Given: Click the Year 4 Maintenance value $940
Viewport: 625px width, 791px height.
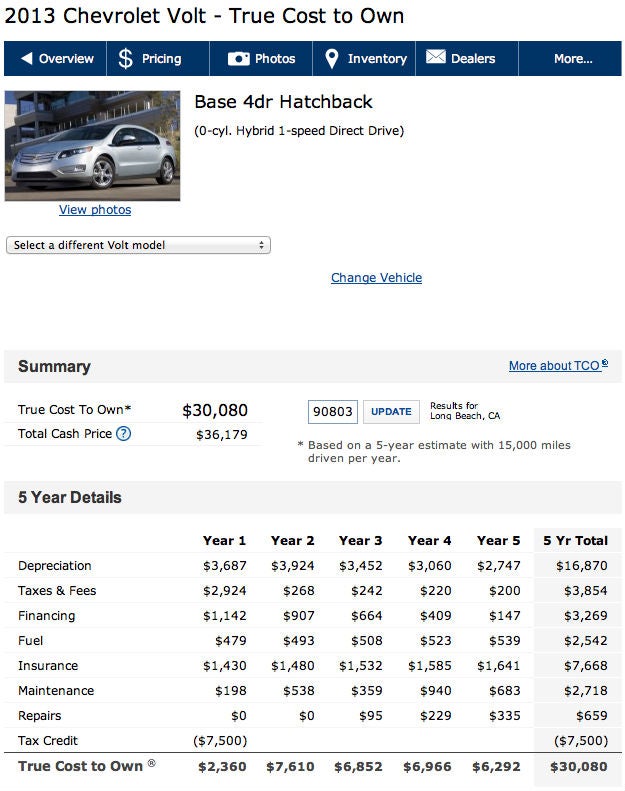Looking at the screenshot, I should [x=436, y=691].
